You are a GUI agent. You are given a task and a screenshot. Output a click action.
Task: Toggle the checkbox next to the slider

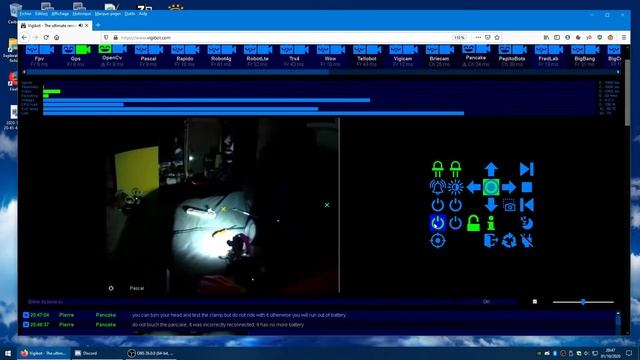(x=535, y=302)
